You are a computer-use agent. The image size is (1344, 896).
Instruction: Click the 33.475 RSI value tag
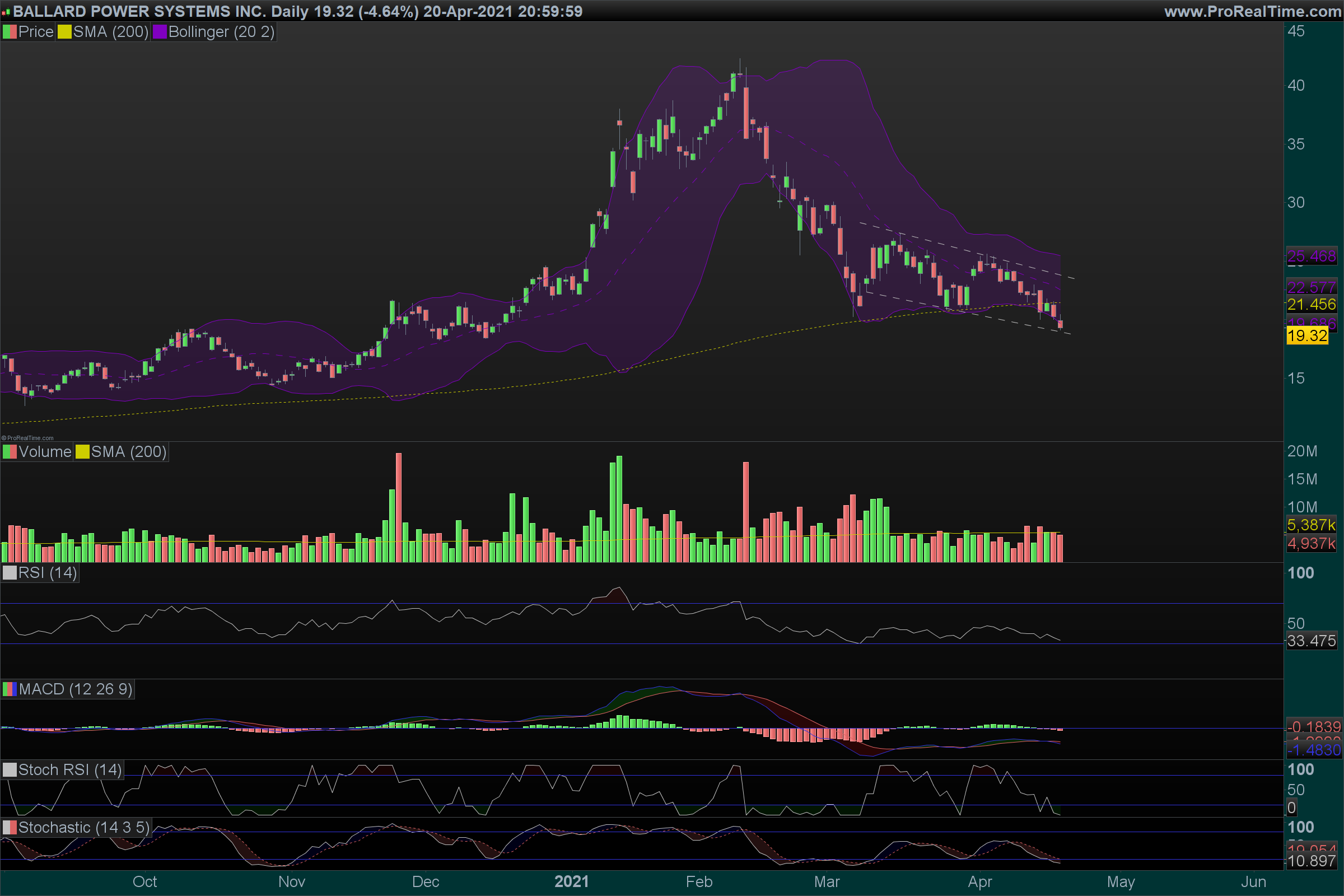click(x=1312, y=641)
